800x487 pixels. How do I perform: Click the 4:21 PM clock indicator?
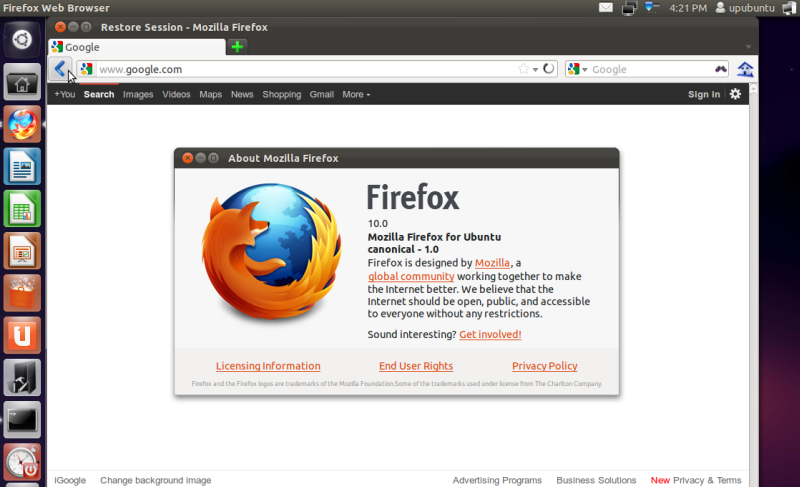688,8
